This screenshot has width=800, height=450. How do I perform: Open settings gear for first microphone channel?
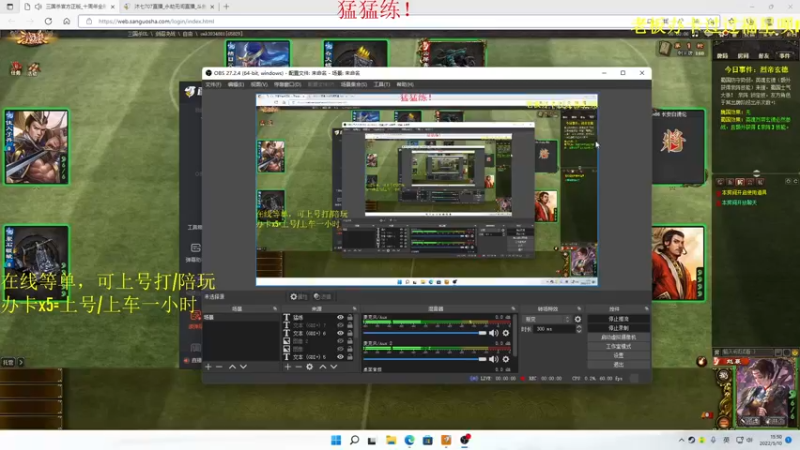(x=506, y=333)
